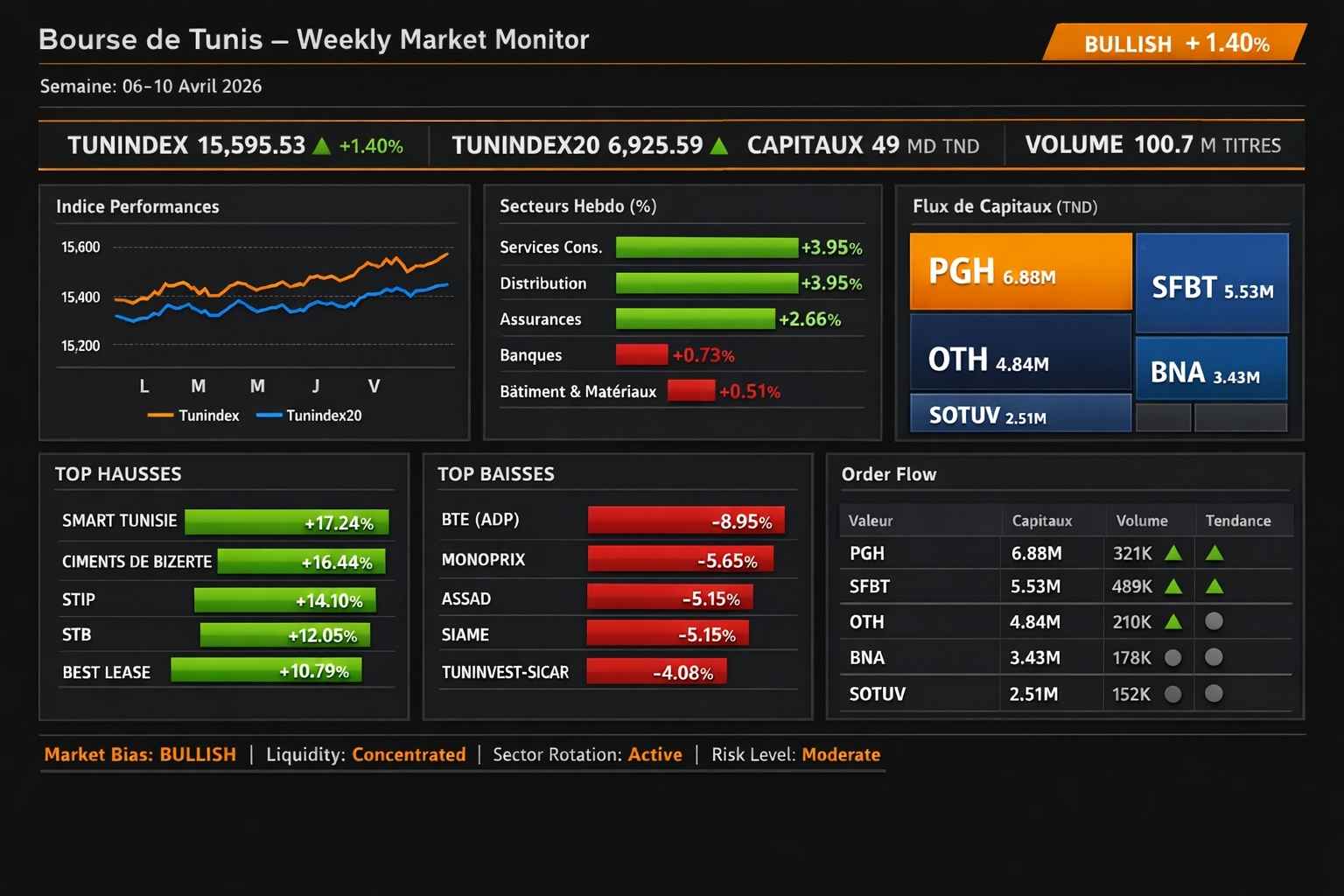
Task: Select the CIMENTS DE BIZERTE +16.44% bar
Action: pos(302,562)
